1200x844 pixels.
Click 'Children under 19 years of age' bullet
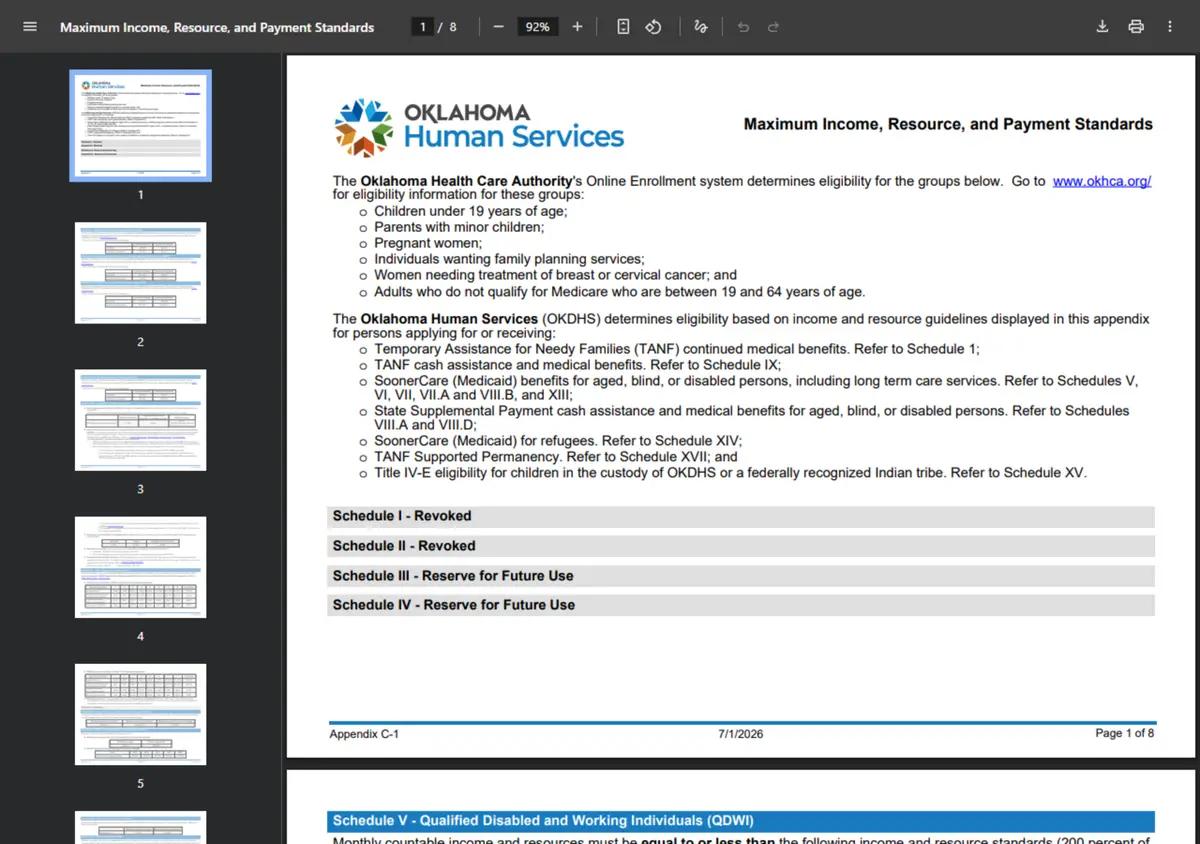click(471, 211)
